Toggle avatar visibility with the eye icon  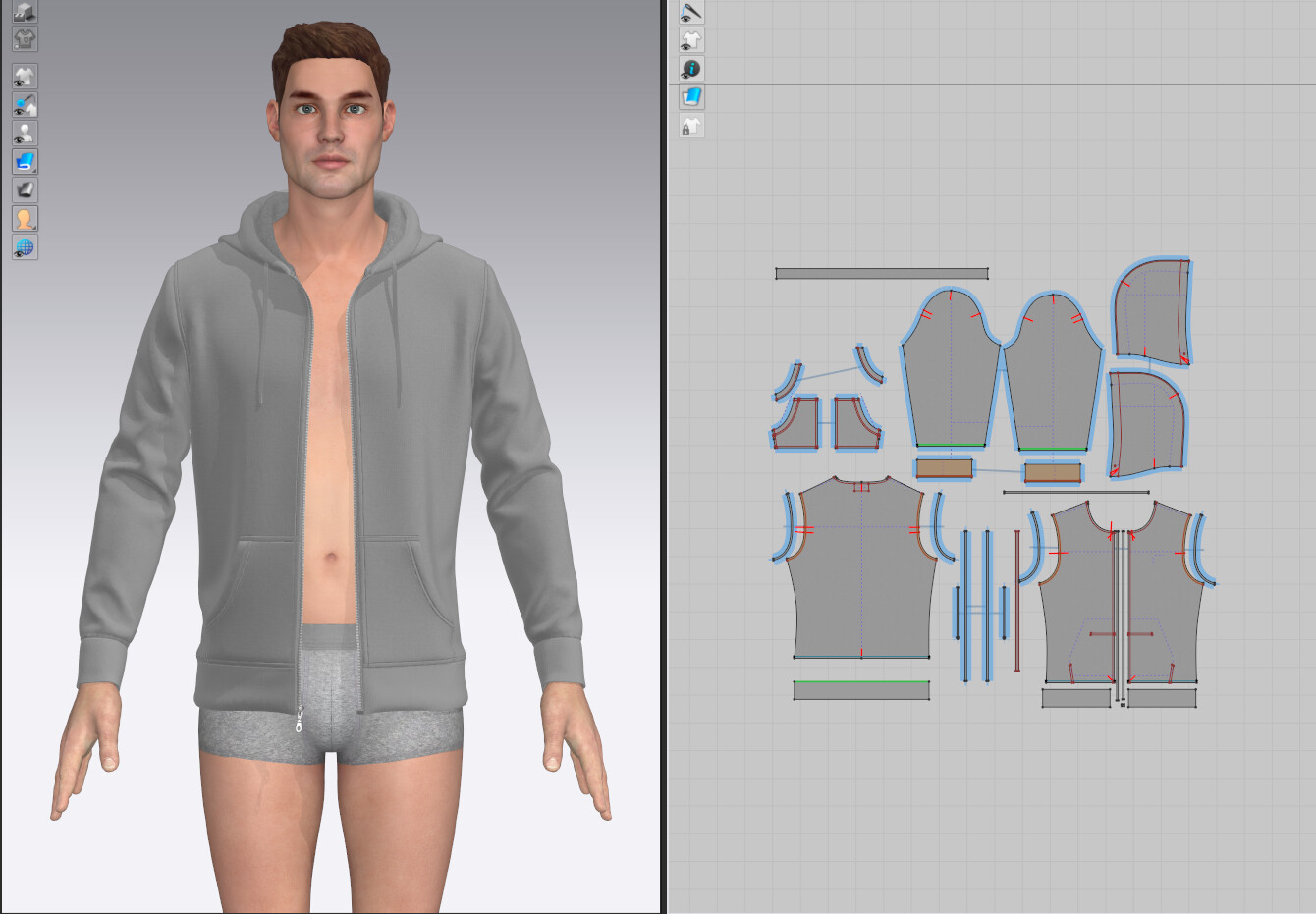point(24,133)
